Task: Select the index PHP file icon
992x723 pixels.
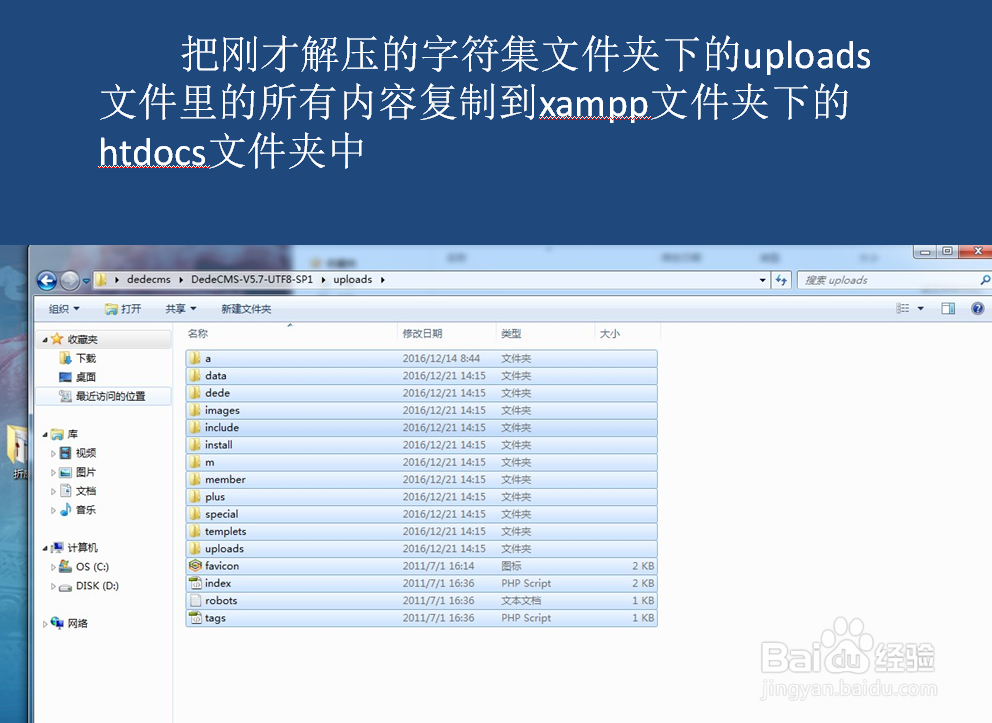Action: tap(195, 583)
